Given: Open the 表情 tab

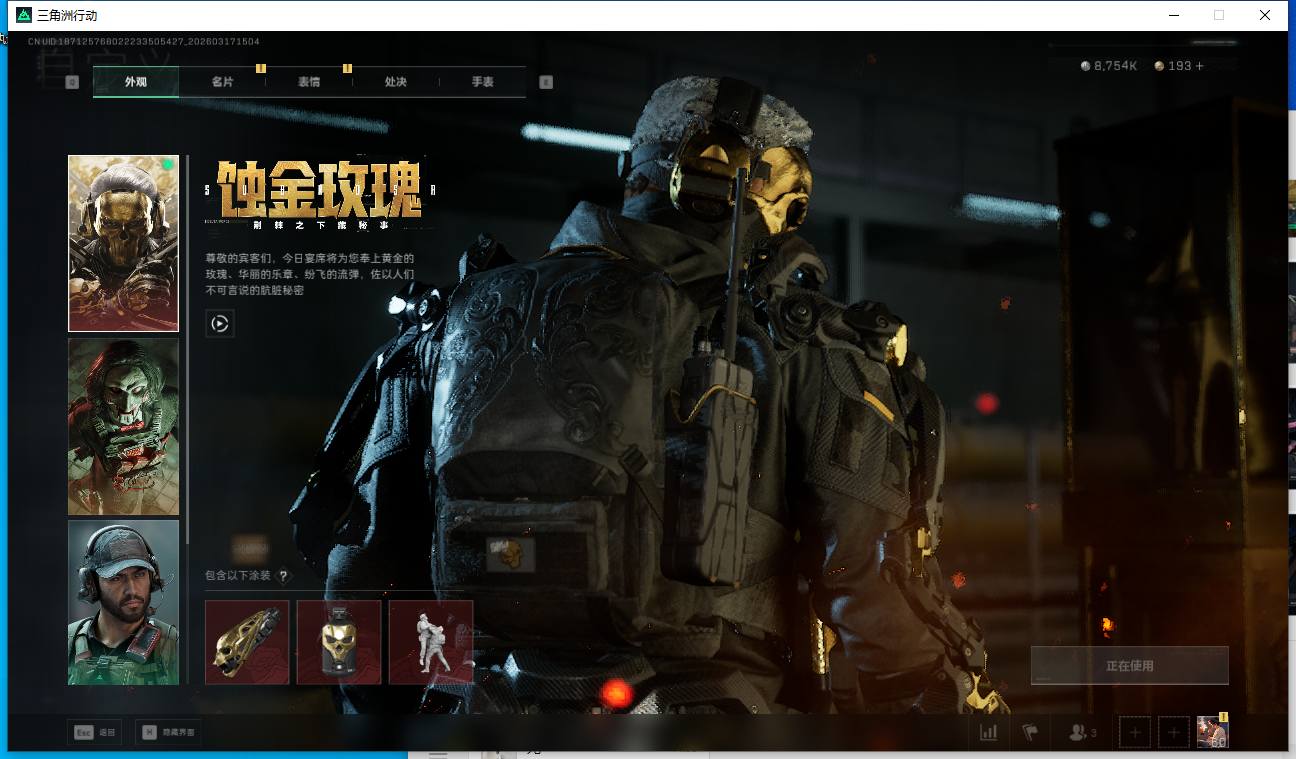Looking at the screenshot, I should pos(309,82).
